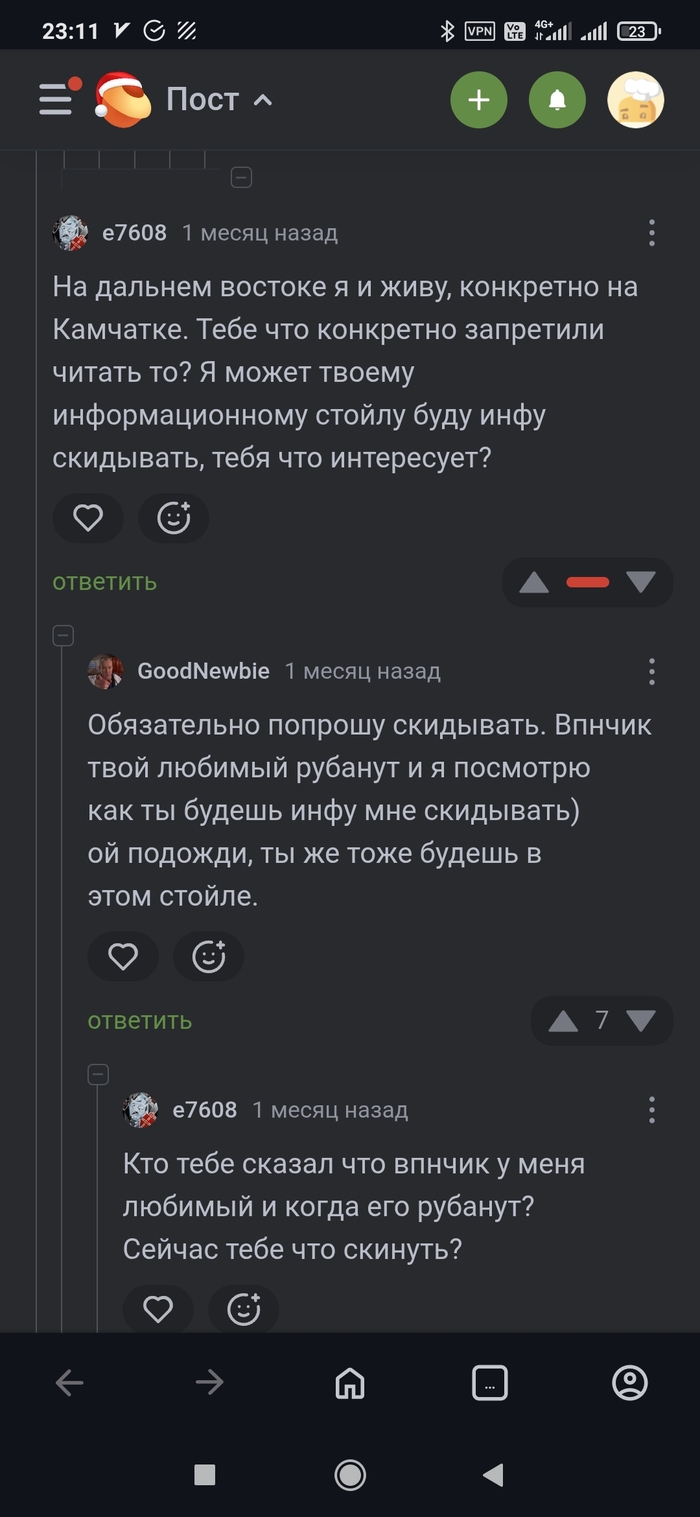Open profile avatar in top bar
Viewport: 700px width, 1517px height.
pos(636,100)
